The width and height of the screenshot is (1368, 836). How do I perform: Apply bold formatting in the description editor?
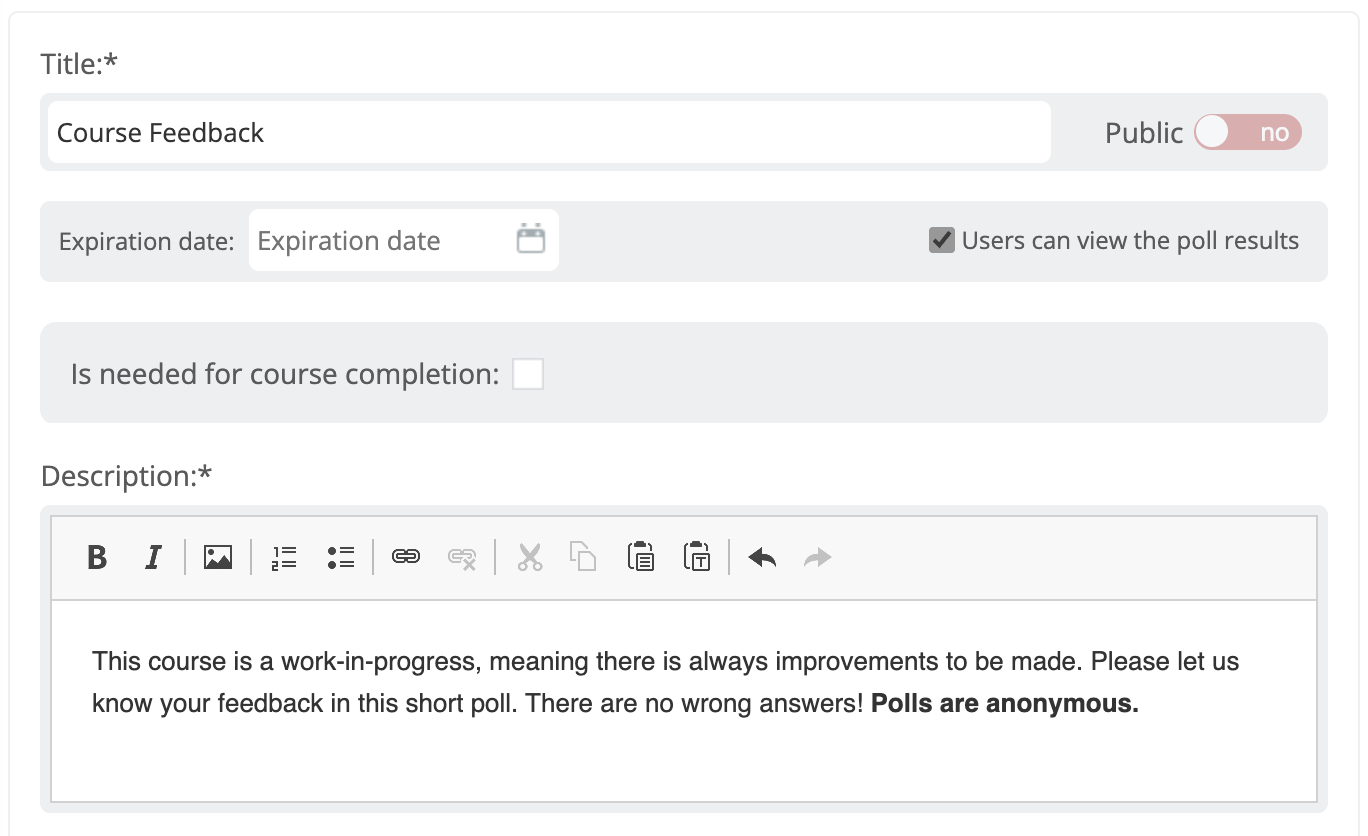[x=97, y=557]
